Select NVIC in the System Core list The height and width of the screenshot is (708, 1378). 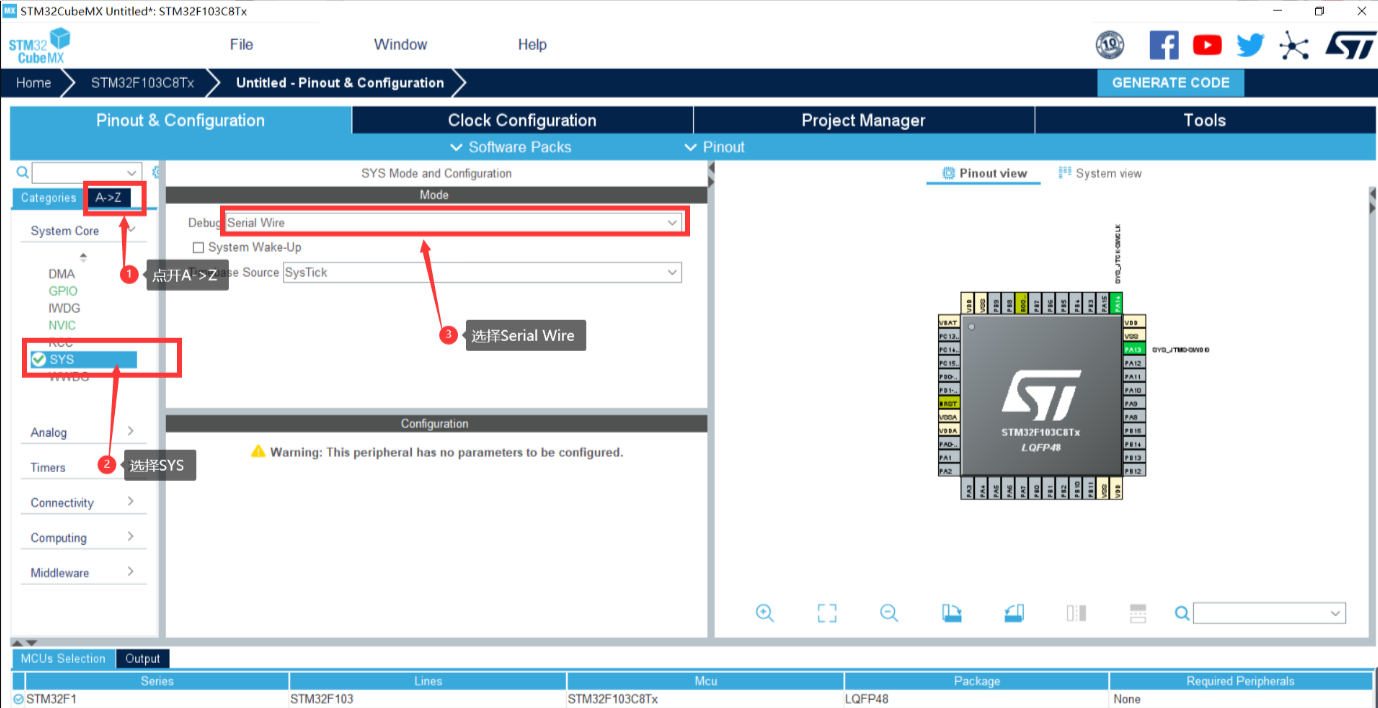(x=62, y=325)
